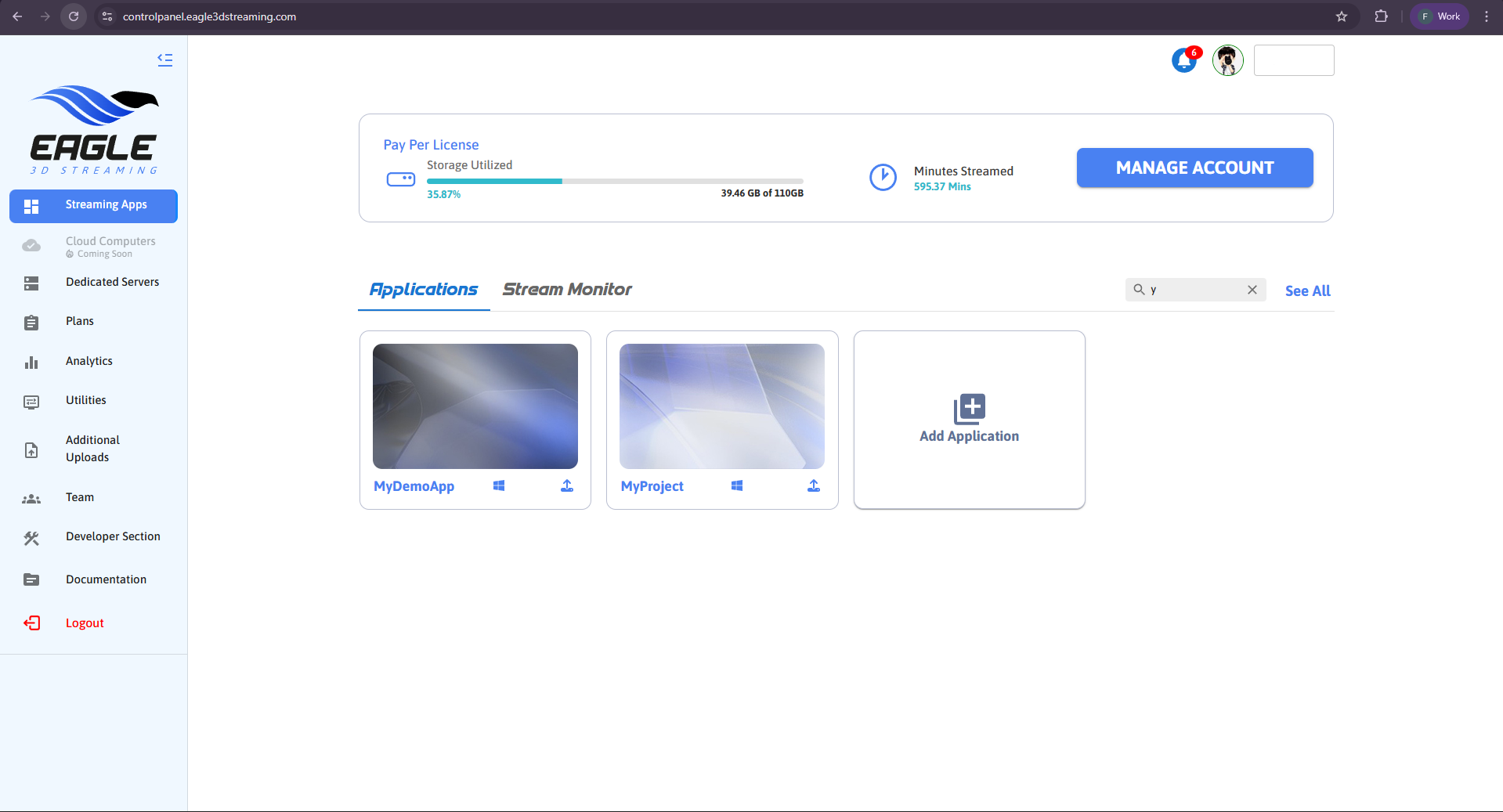
Task: Click the Windows icon on MyDemoApp card
Action: [x=499, y=486]
